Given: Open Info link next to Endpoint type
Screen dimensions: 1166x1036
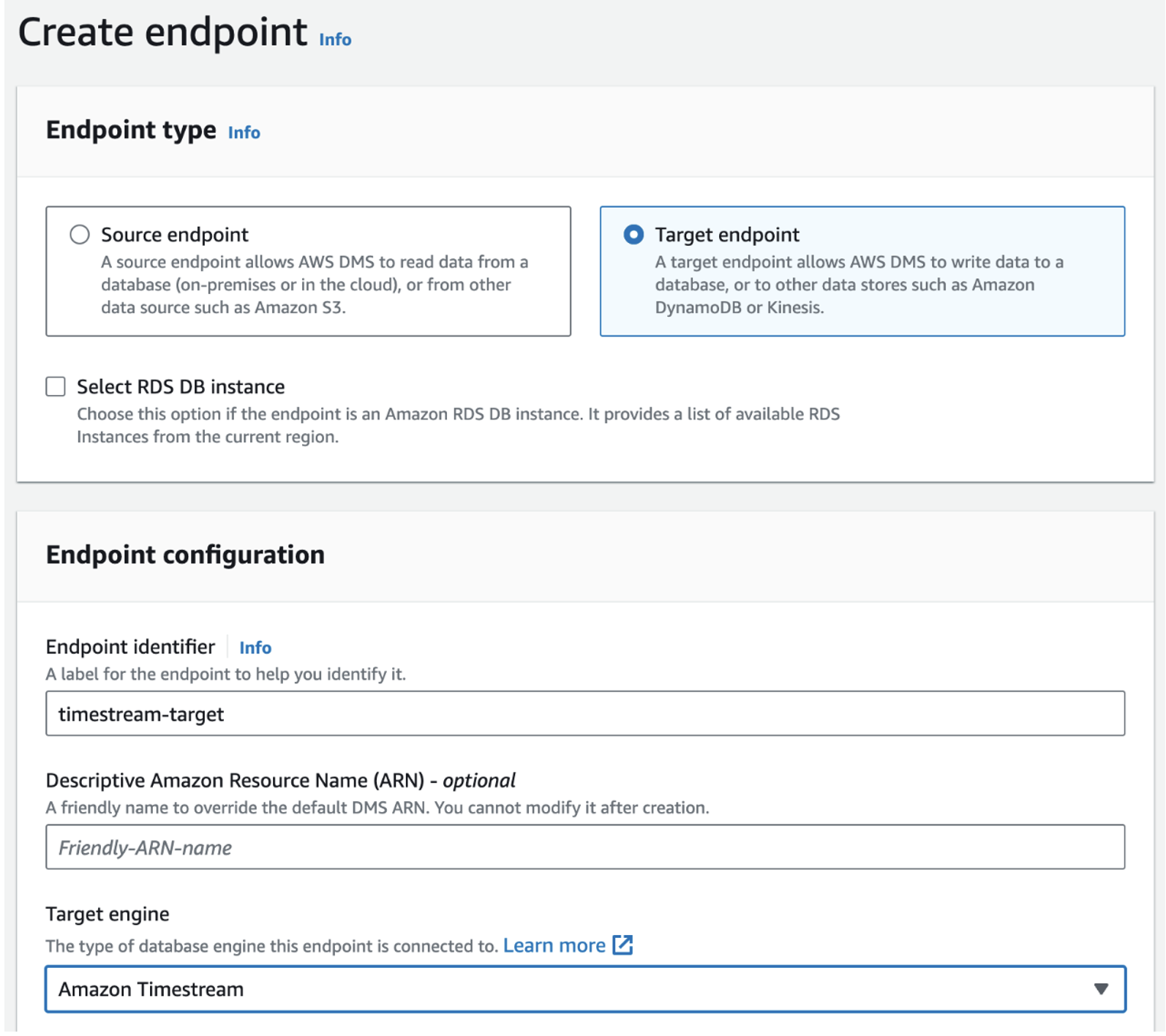Looking at the screenshot, I should click(244, 132).
